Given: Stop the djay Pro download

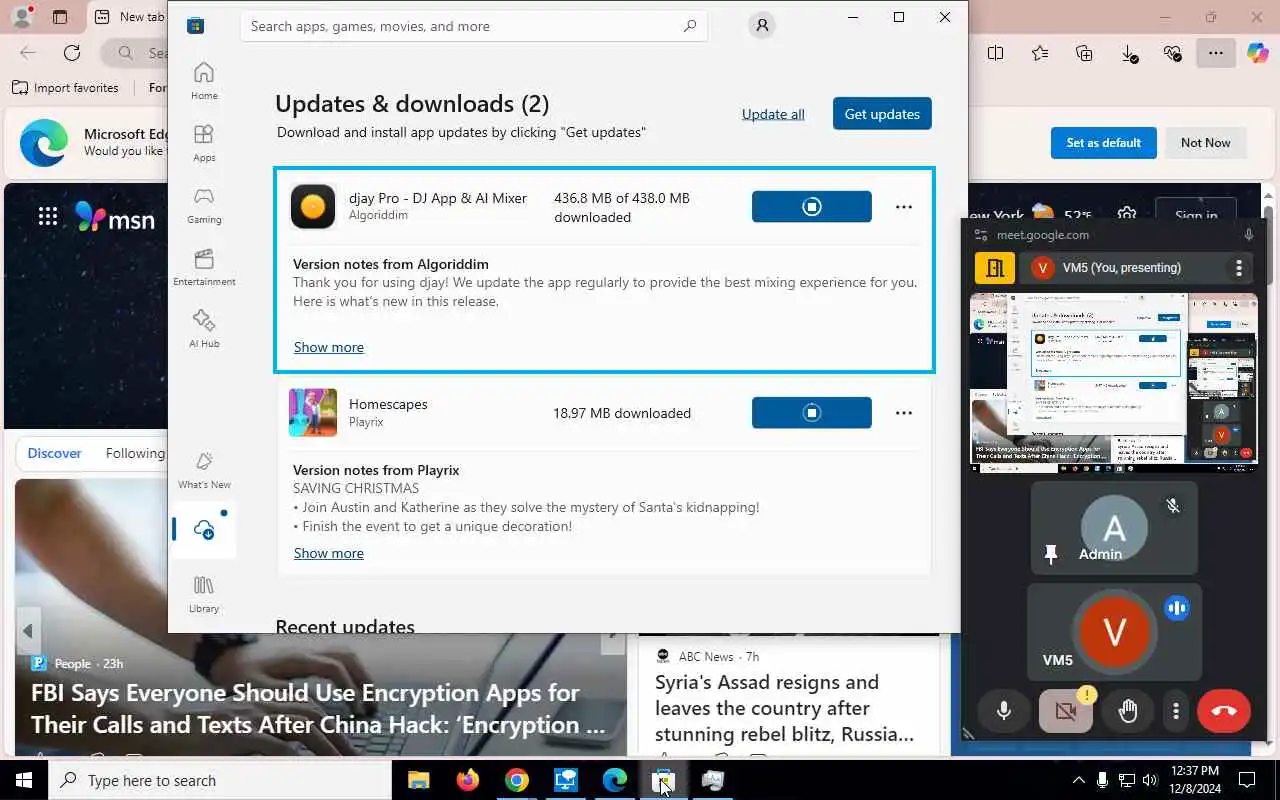Looking at the screenshot, I should 811,207.
